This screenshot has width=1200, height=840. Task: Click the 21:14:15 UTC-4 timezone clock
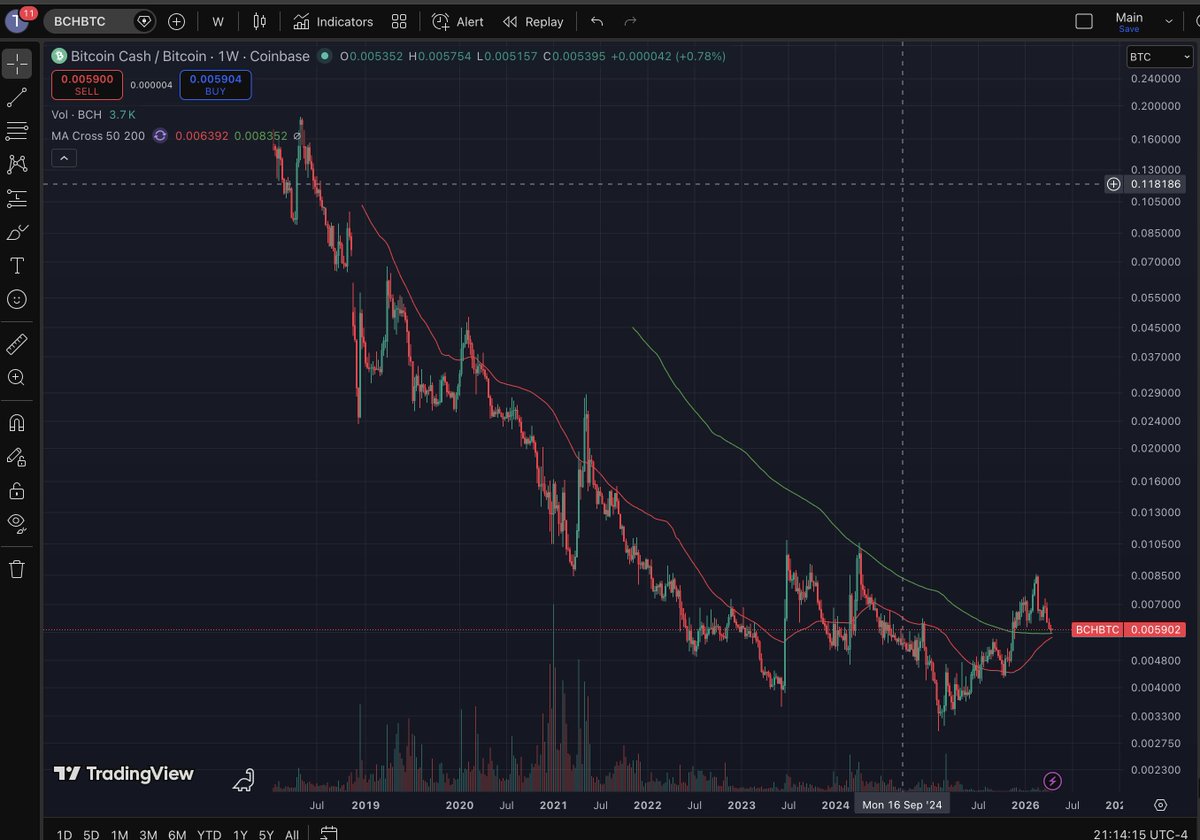1139,833
